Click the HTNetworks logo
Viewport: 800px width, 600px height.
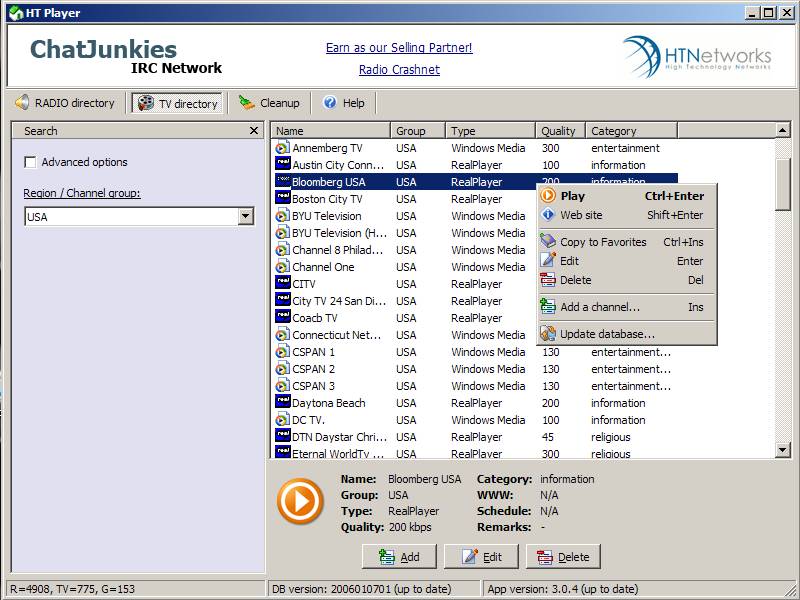click(x=697, y=56)
